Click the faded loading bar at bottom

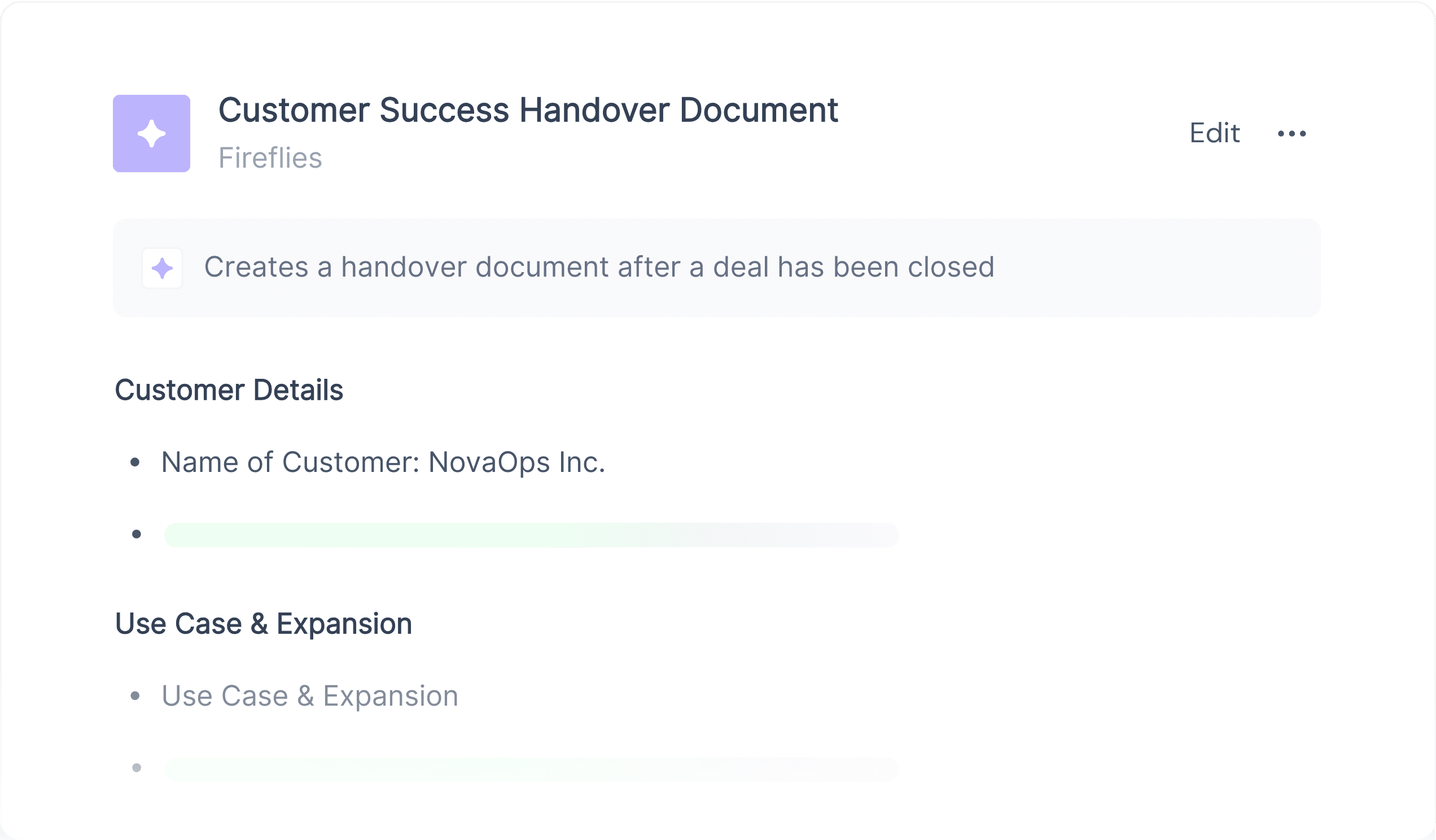[531, 769]
